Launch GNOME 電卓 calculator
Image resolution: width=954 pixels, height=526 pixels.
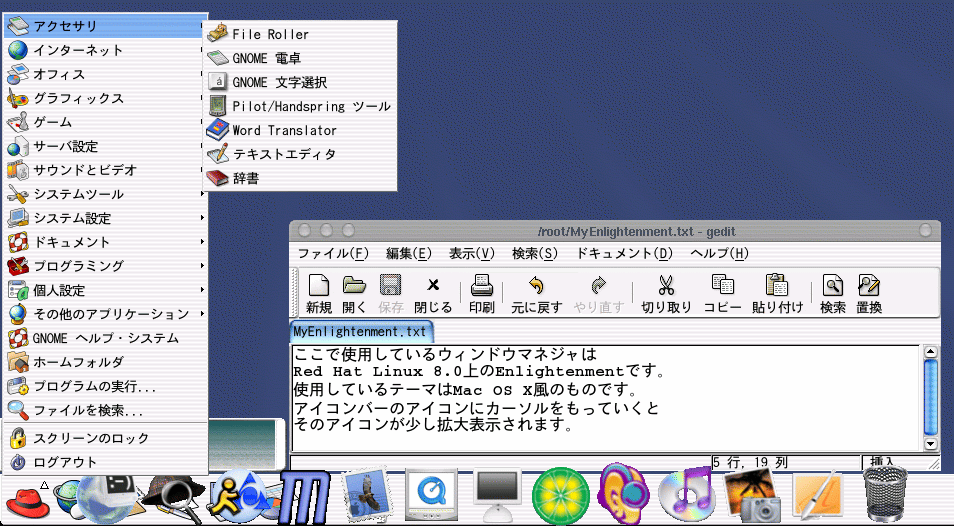300,58
